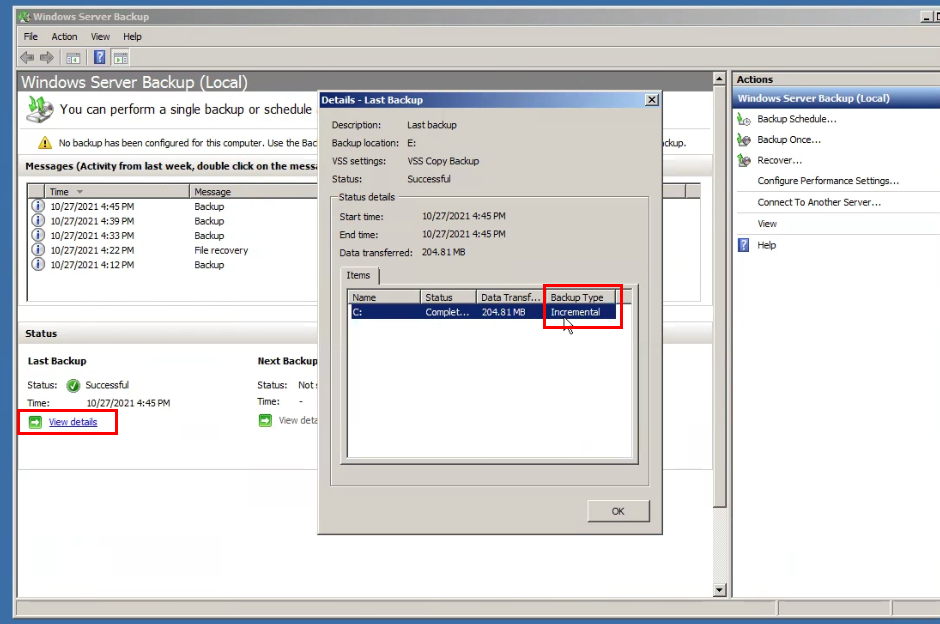Open the View menu in menu bar

pos(100,37)
